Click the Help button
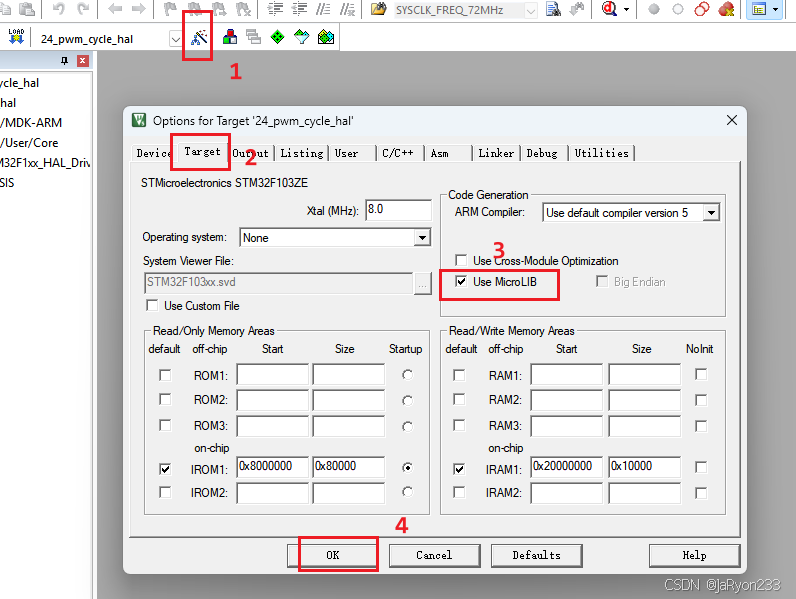Viewport: 796px width, 599px height. pyautogui.click(x=694, y=555)
